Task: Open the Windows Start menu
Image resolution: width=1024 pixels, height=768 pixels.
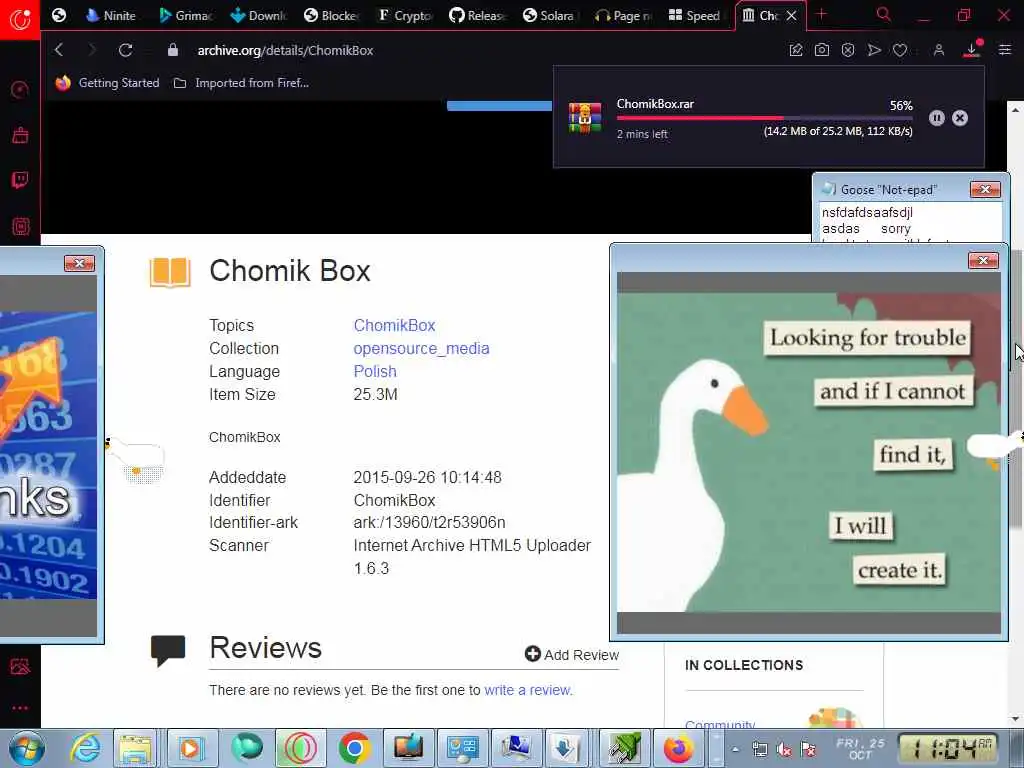Action: pyautogui.click(x=26, y=748)
